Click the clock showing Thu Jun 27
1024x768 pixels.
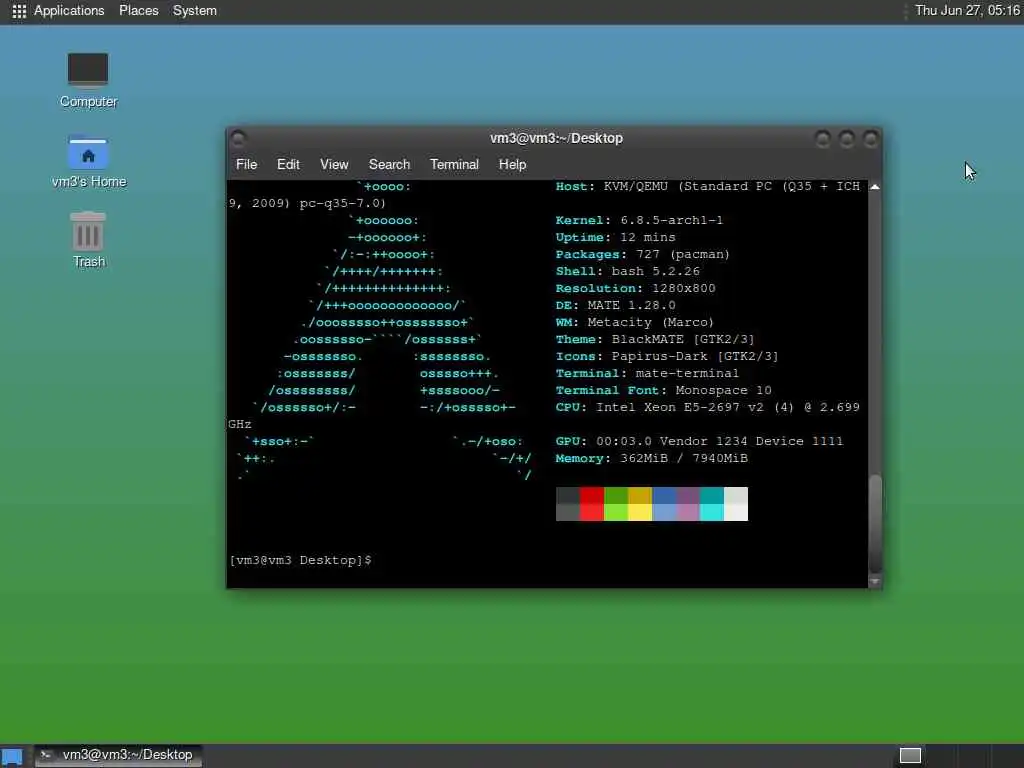coord(967,10)
